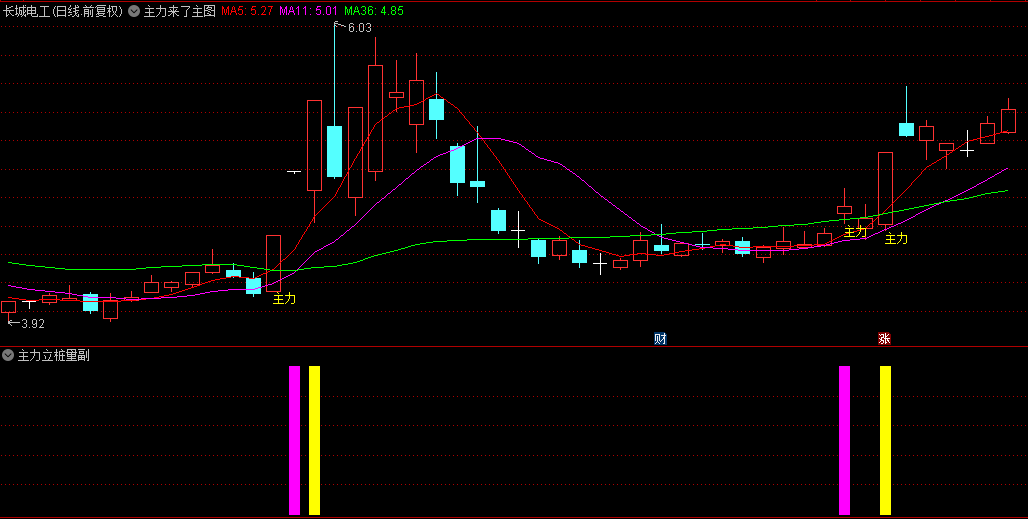Click the 3.92 low price label
Image resolution: width=1028 pixels, height=519 pixels.
(x=33, y=323)
